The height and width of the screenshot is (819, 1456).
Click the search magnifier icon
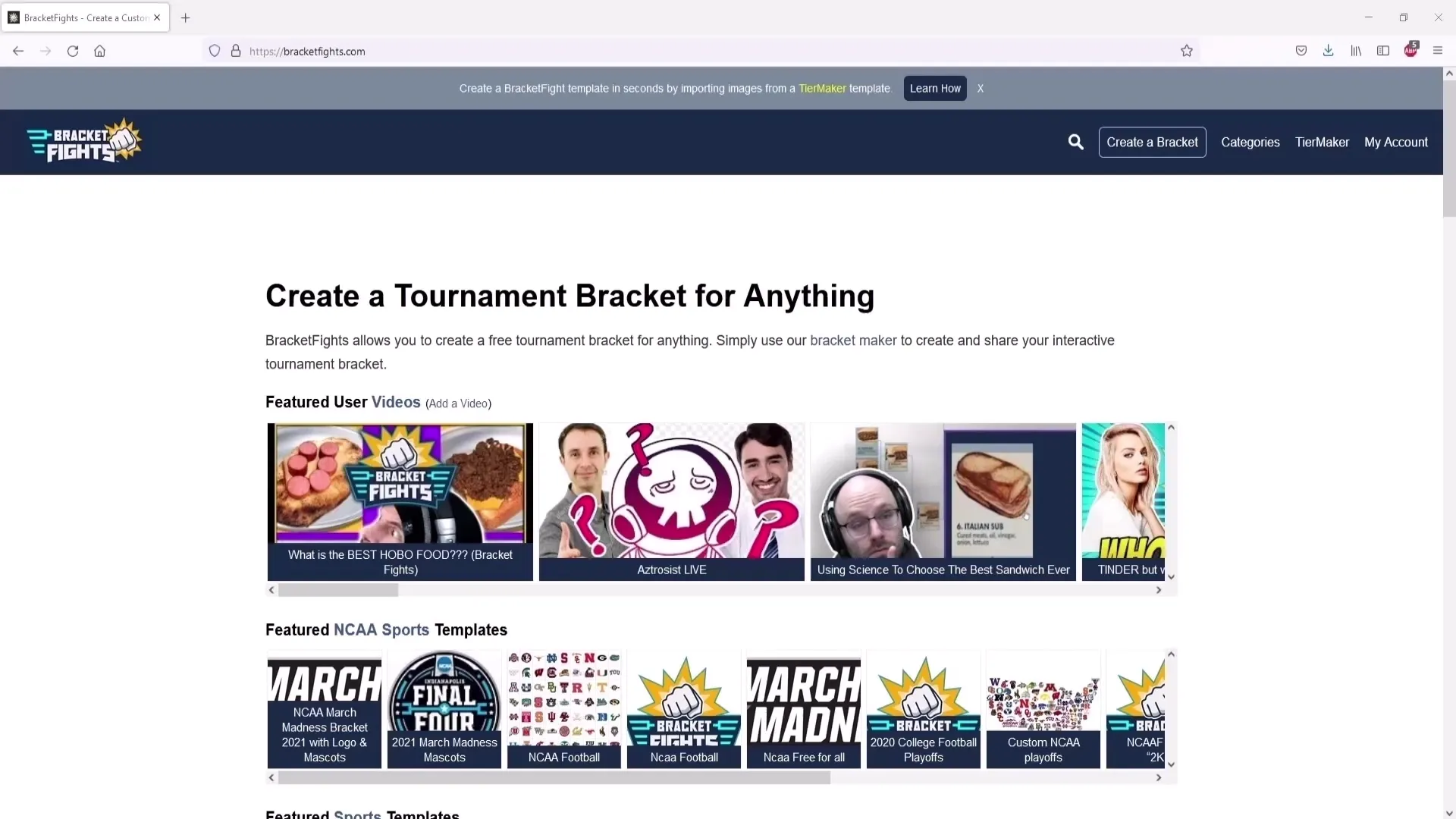pyautogui.click(x=1076, y=141)
